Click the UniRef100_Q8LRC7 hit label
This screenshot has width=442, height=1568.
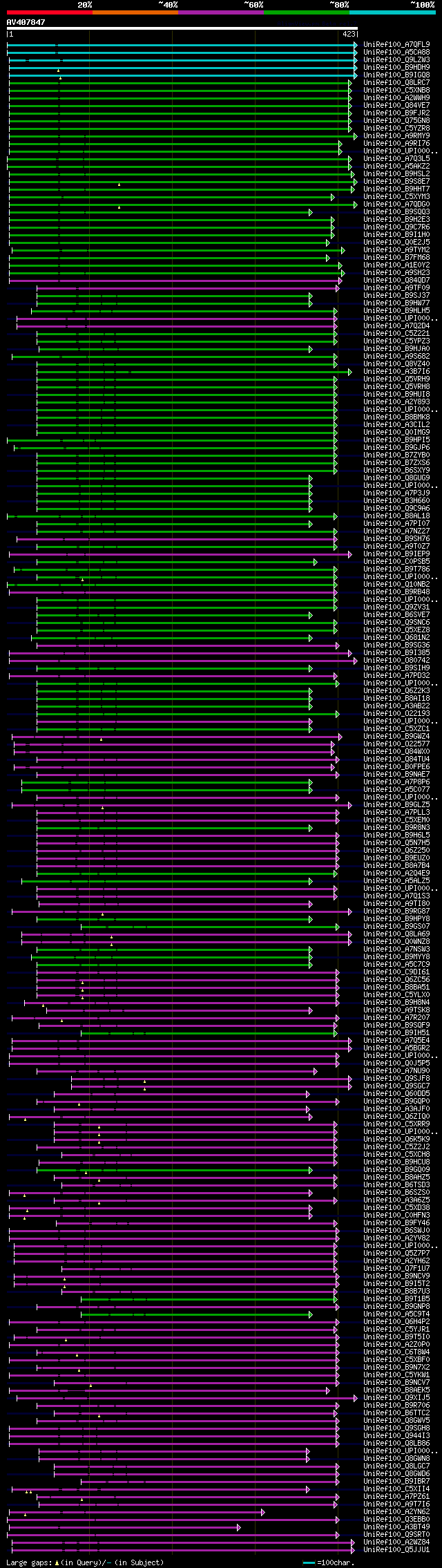point(396,82)
